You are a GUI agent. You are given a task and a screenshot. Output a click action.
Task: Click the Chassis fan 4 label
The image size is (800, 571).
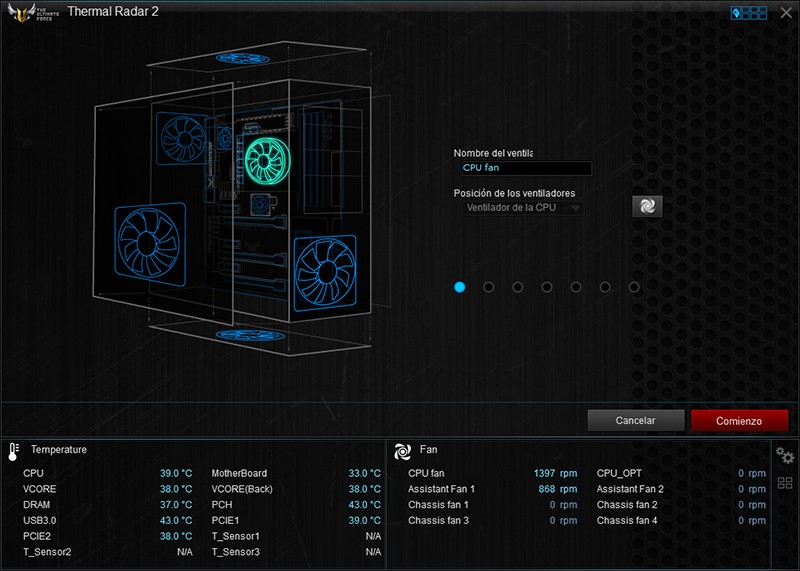[627, 520]
